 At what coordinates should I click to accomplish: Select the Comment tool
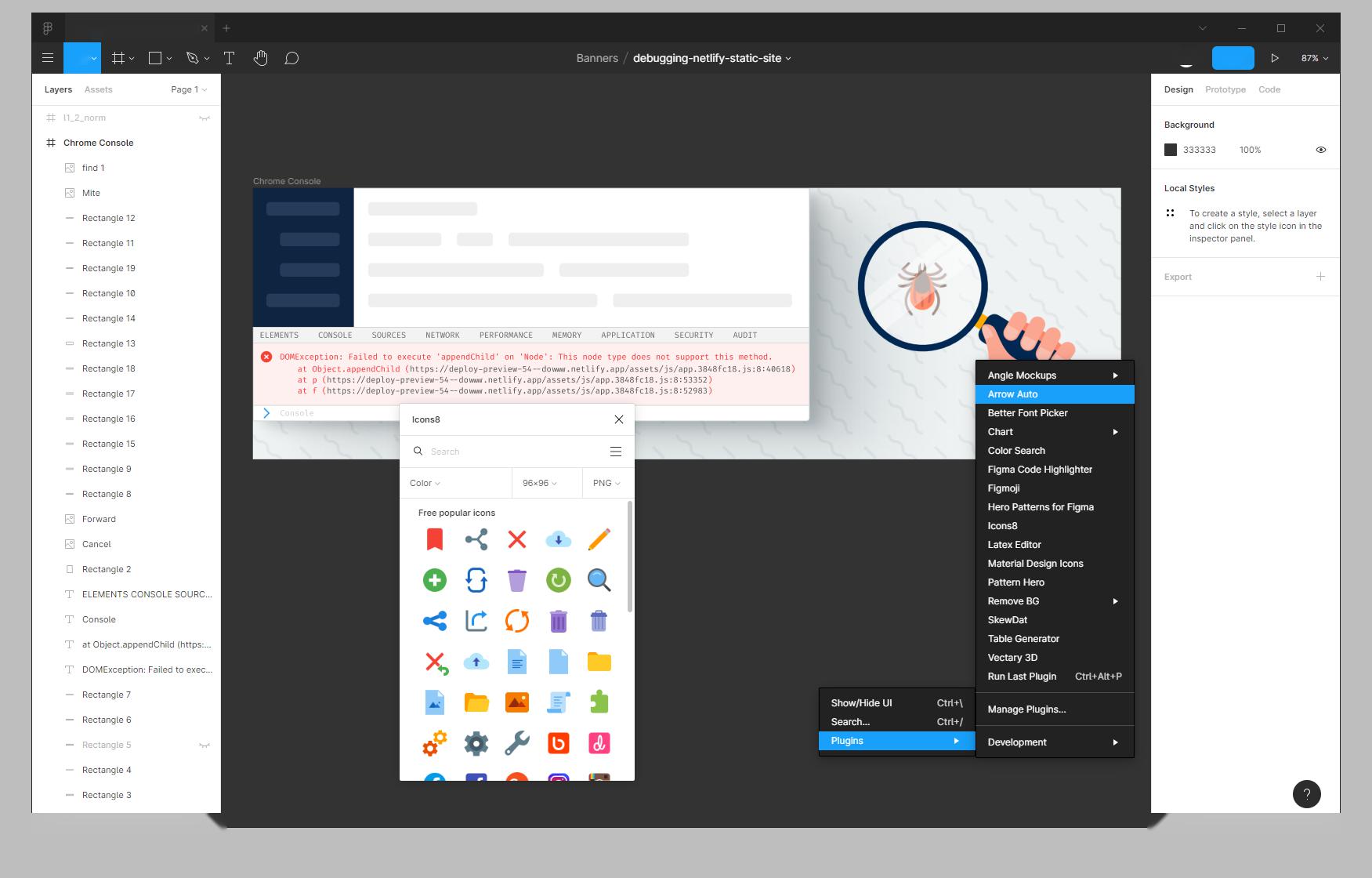pyautogui.click(x=291, y=58)
